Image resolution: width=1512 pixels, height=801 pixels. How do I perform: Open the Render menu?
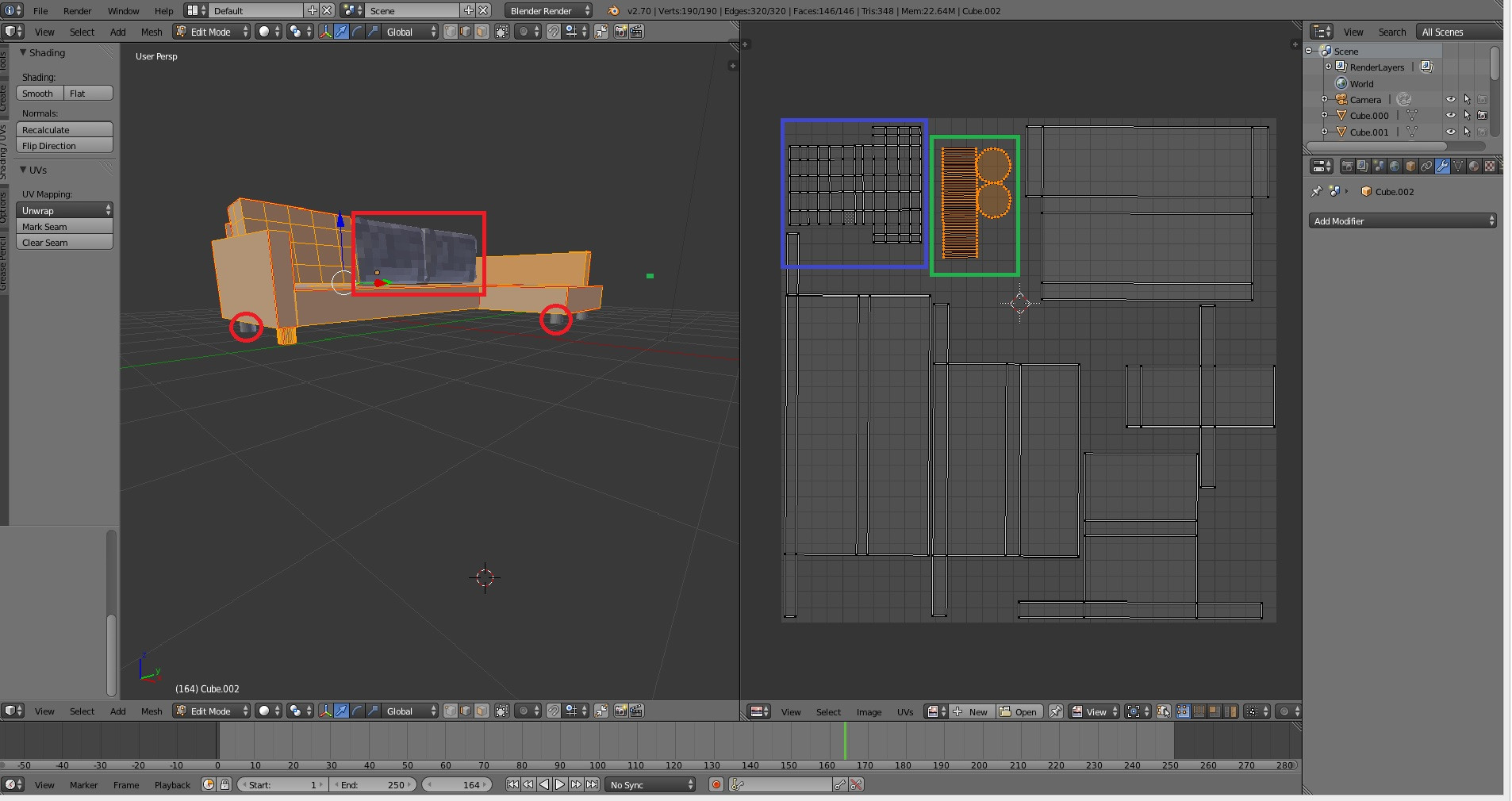tap(78, 10)
